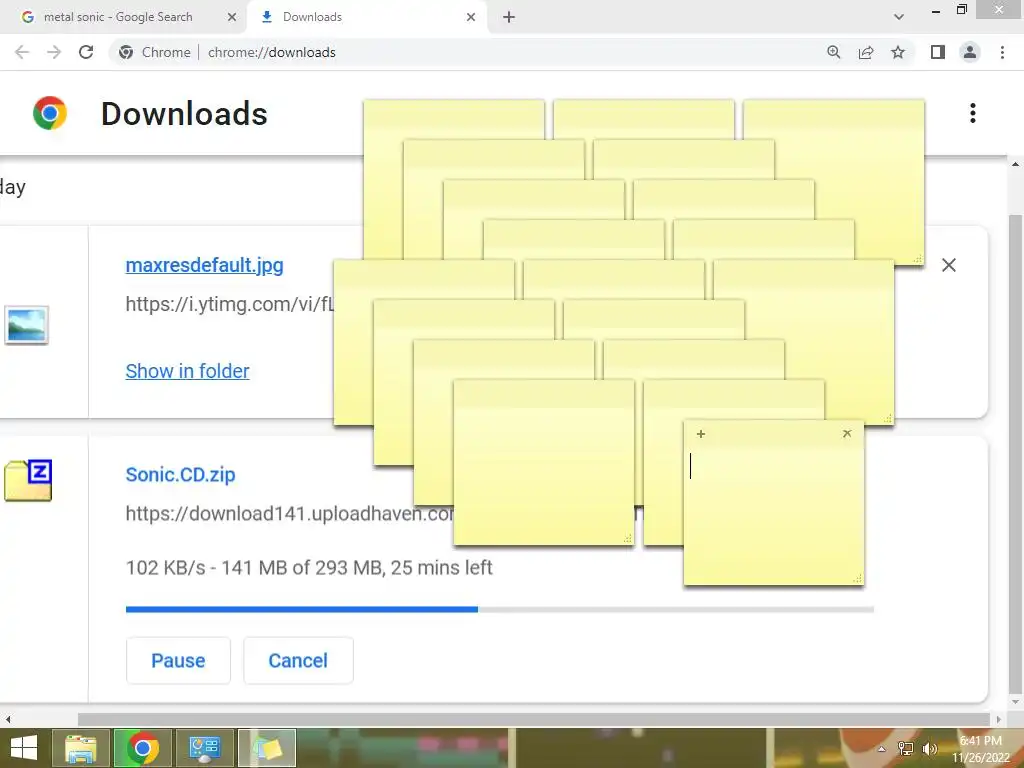
Task: Click the scroll up arrow of vertical scrollbar
Action: [1015, 164]
